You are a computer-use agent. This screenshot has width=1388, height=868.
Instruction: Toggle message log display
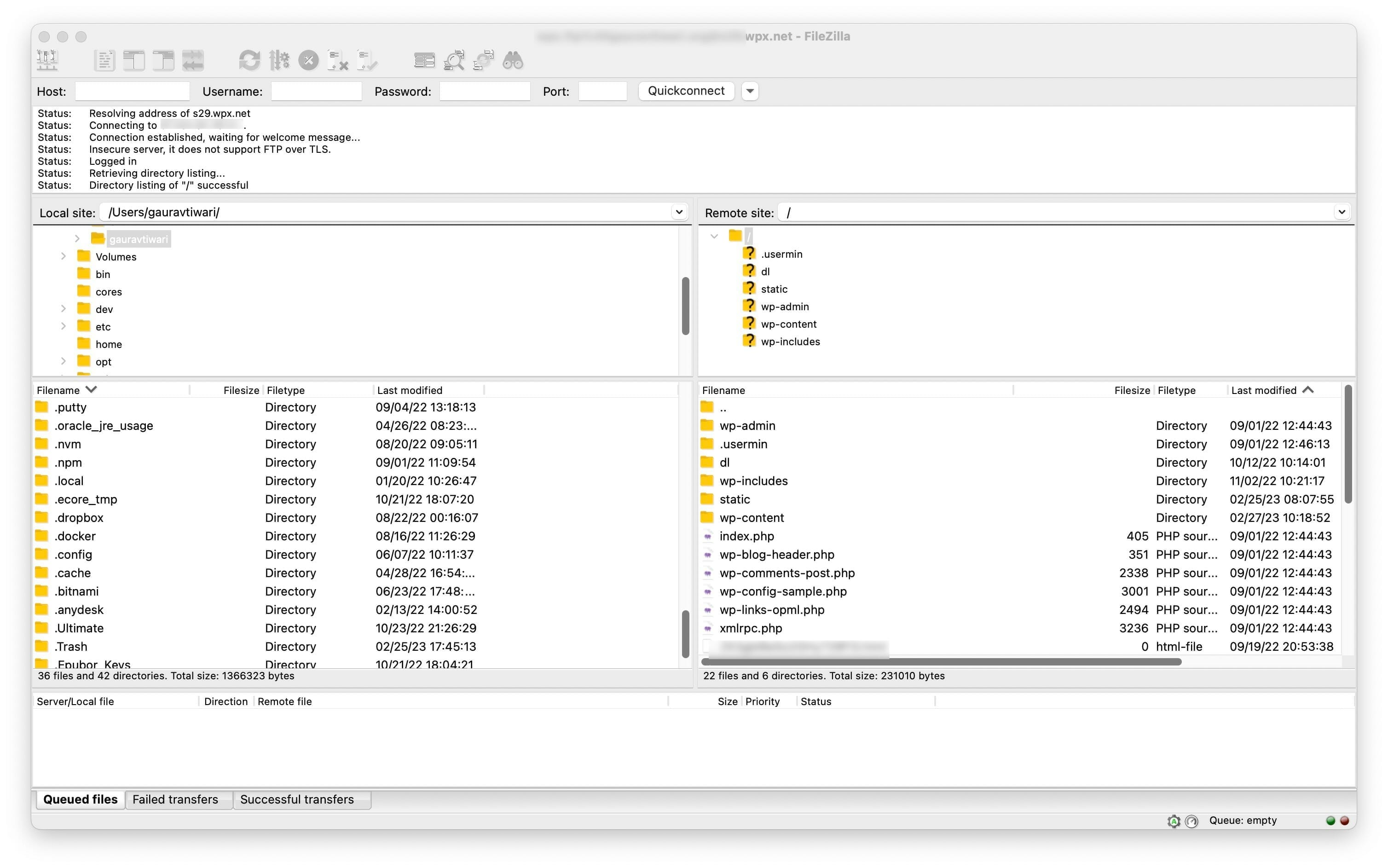104,60
